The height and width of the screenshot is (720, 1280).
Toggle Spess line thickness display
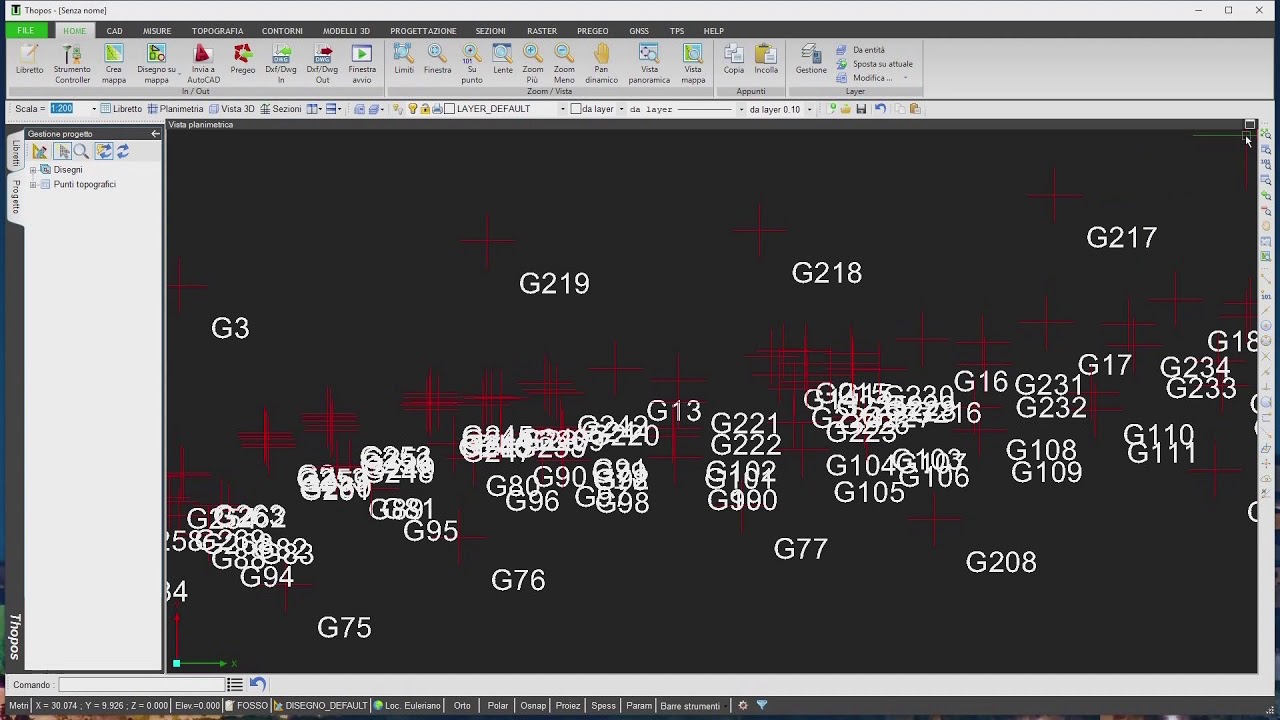(603, 705)
